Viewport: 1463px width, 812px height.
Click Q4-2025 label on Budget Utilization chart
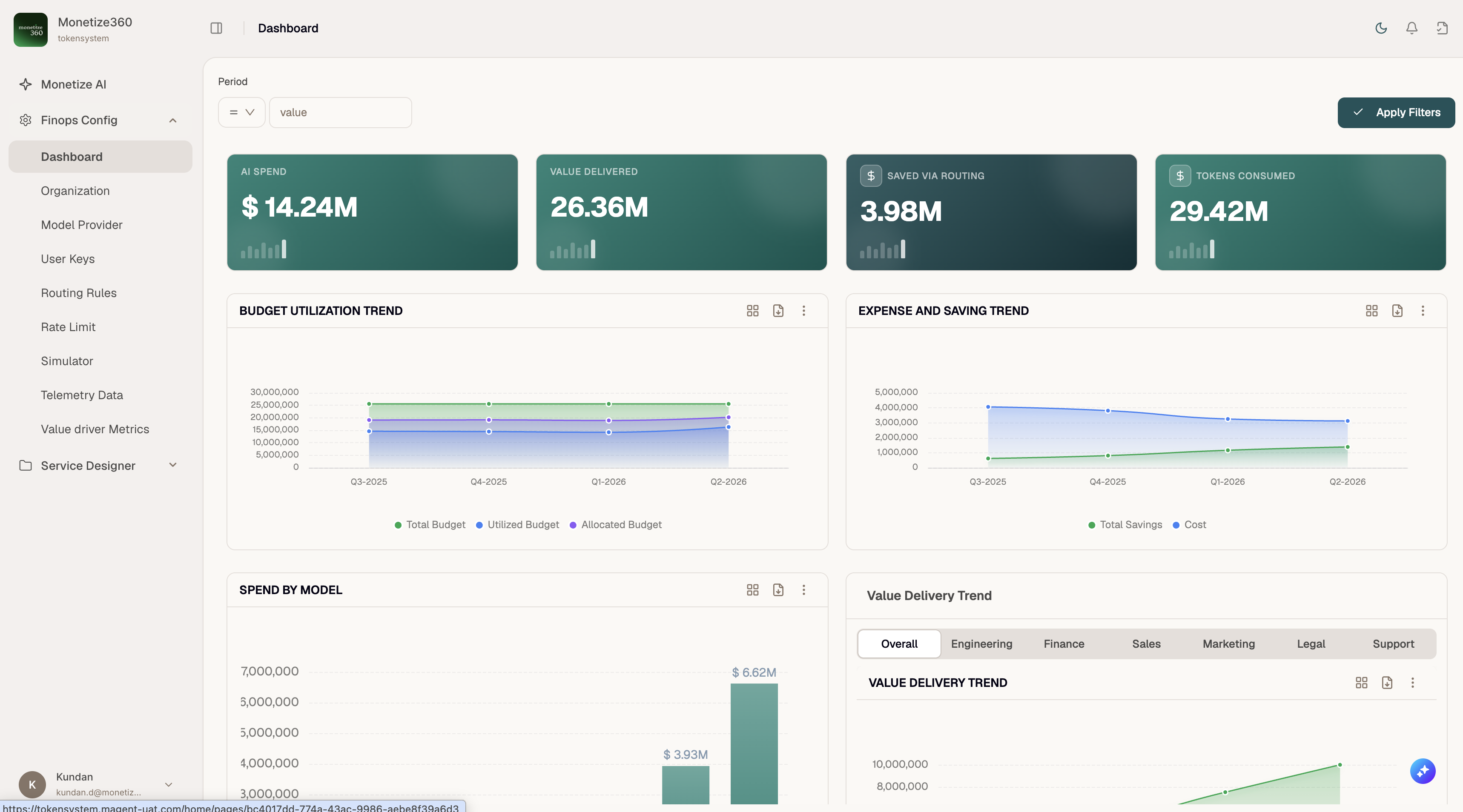488,481
